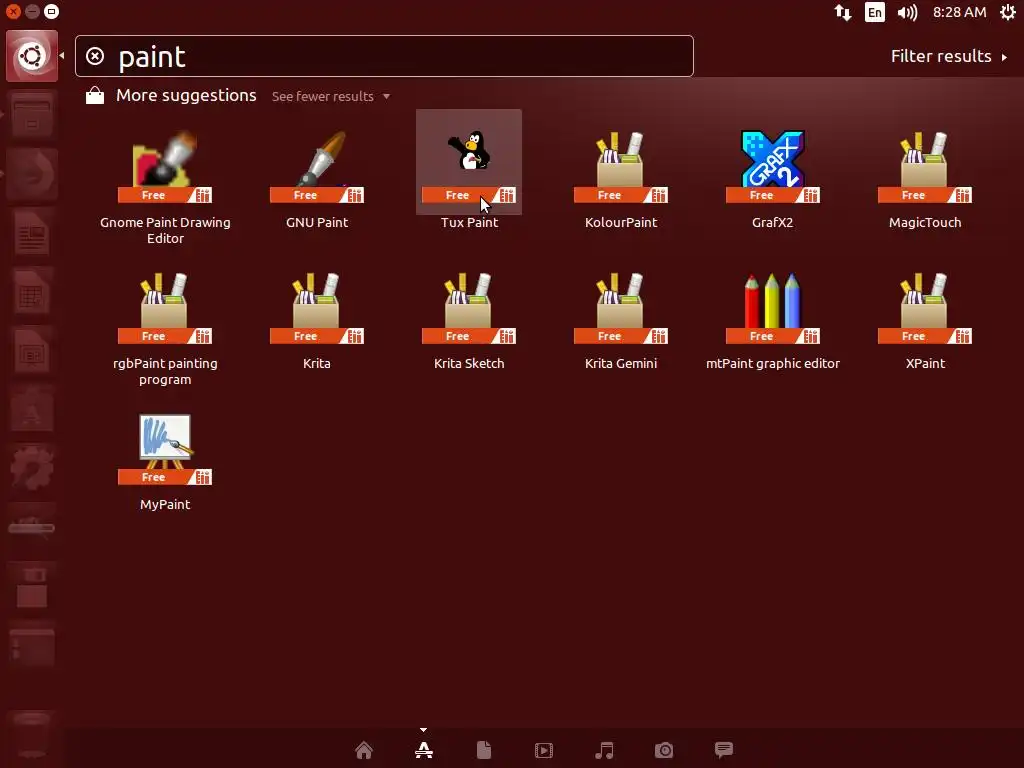
Task: Click the KolourPaint app icon
Action: click(620, 165)
